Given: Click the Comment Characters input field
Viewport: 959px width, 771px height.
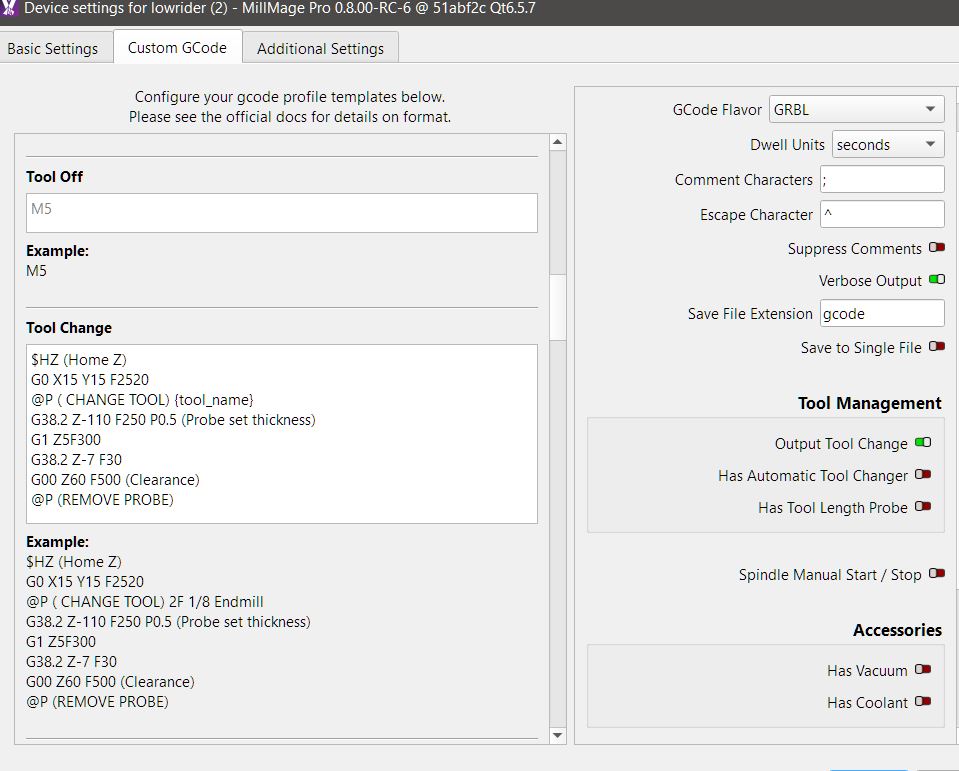Looking at the screenshot, I should [x=881, y=180].
